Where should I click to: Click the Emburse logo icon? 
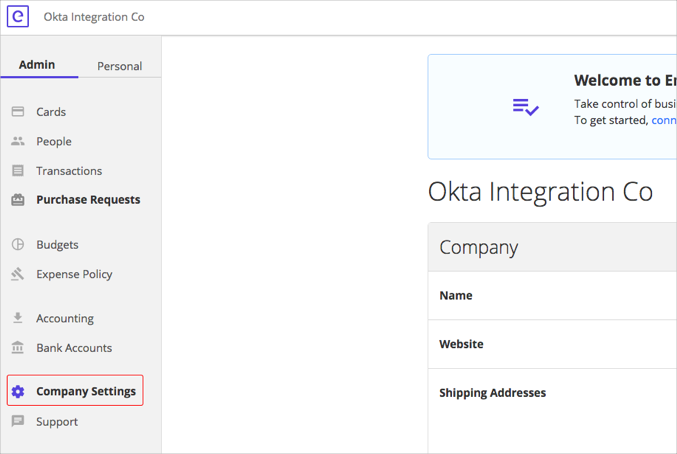18,17
